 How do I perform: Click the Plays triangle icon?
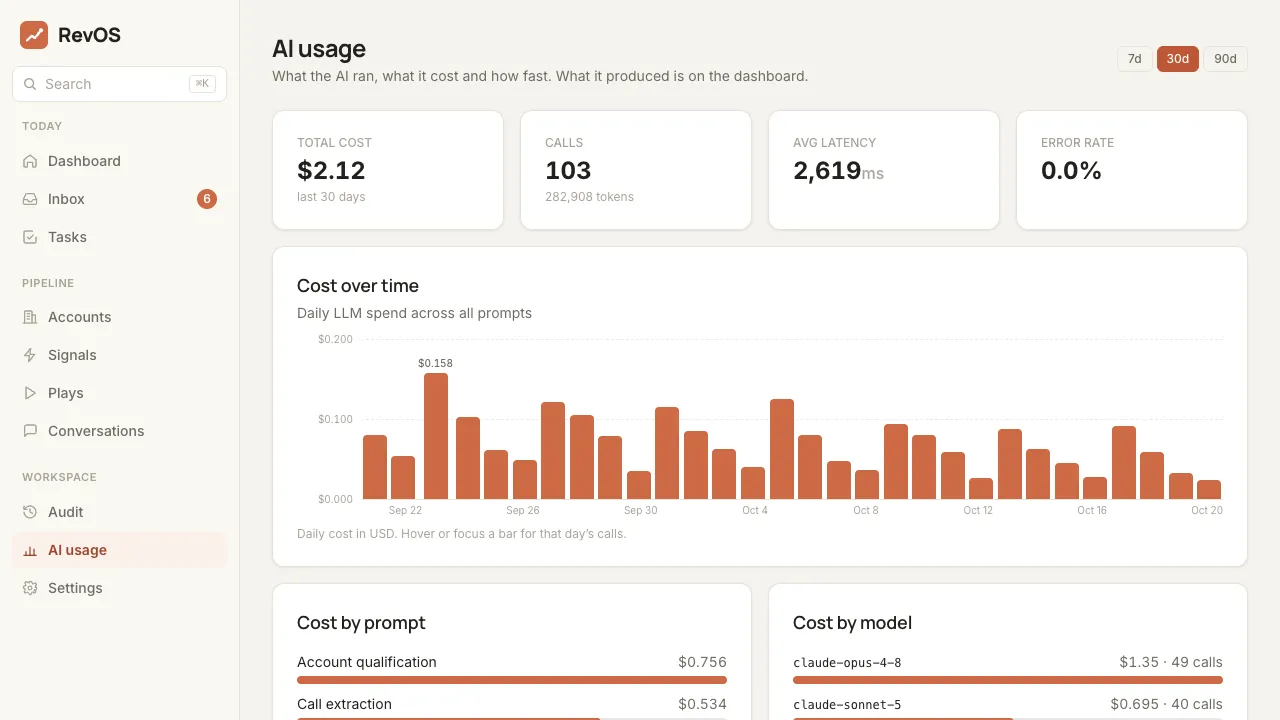click(30, 393)
